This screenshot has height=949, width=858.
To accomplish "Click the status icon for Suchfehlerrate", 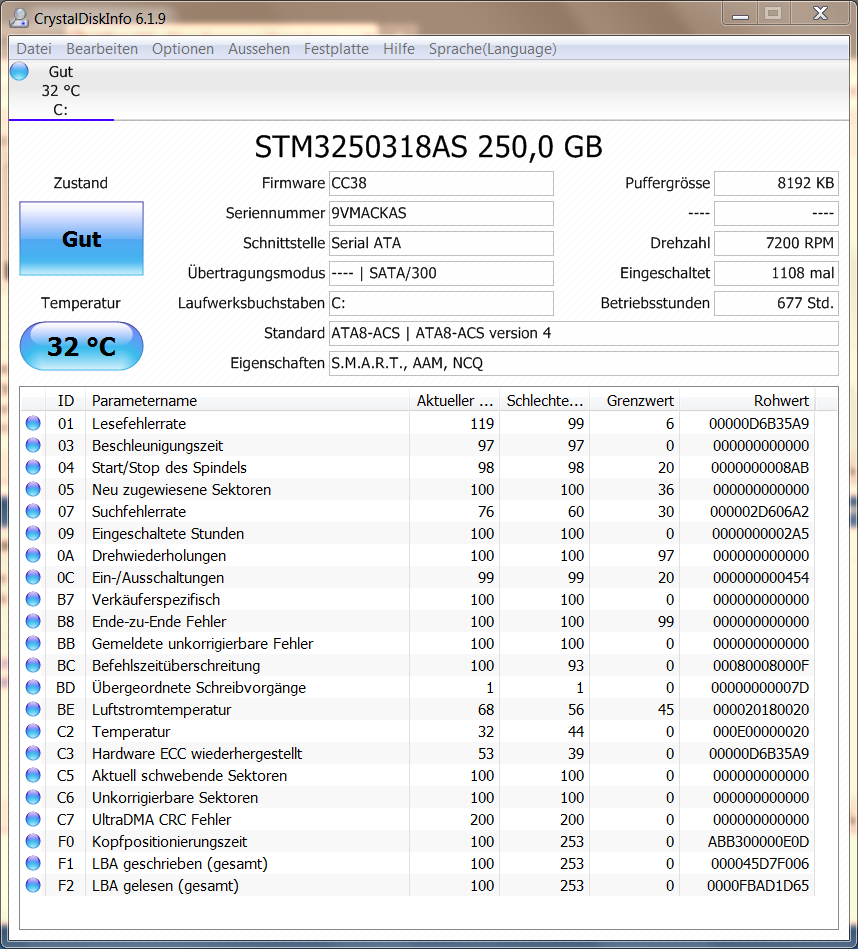I will (33, 511).
